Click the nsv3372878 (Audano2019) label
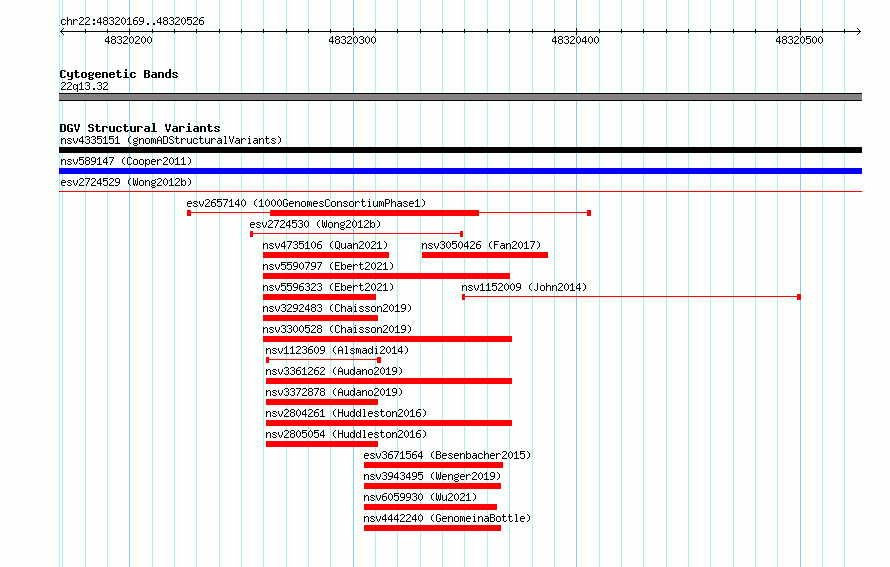The height and width of the screenshot is (567, 890). point(334,392)
